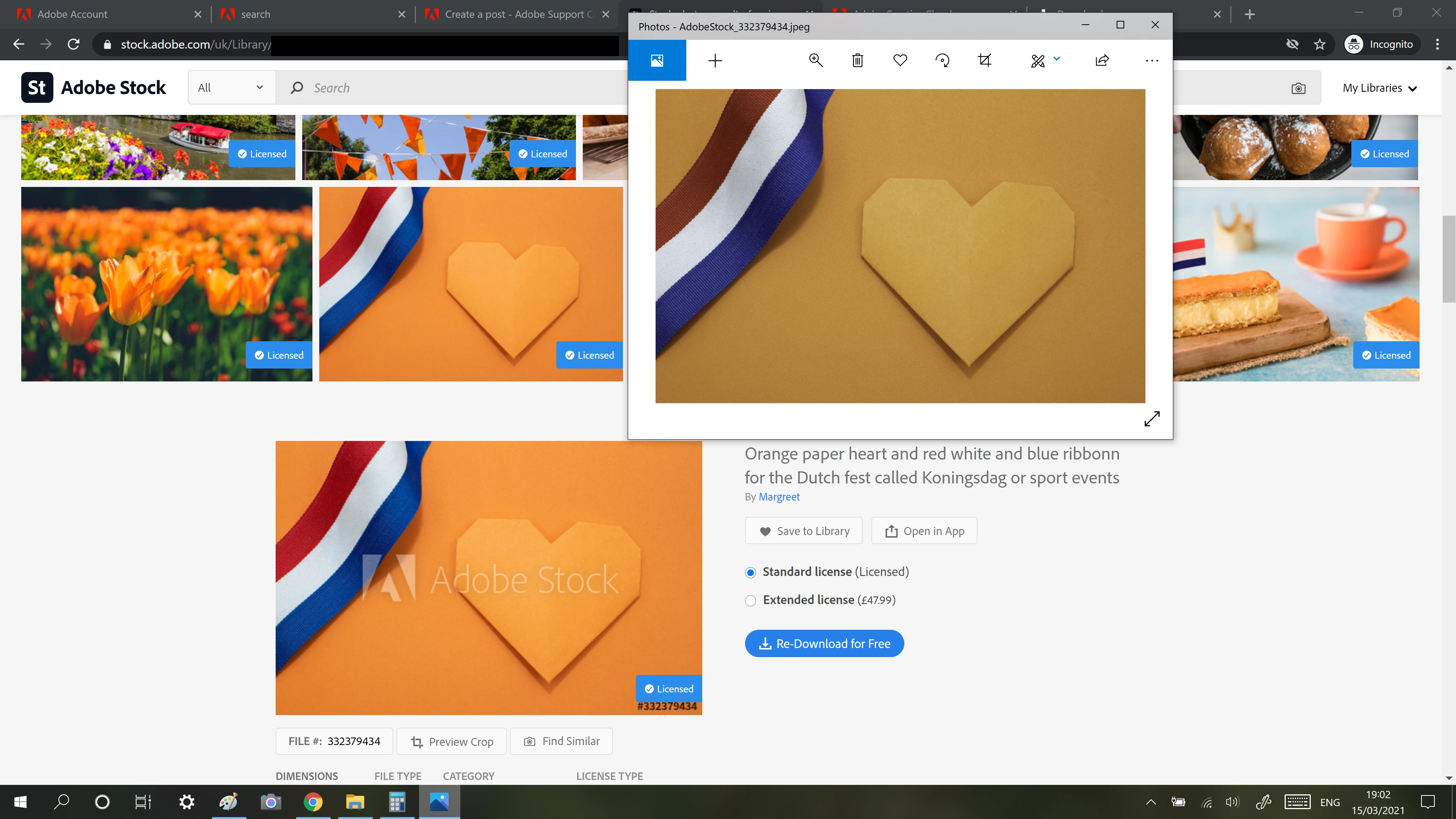Click the Re-Download for Free button

click(824, 643)
